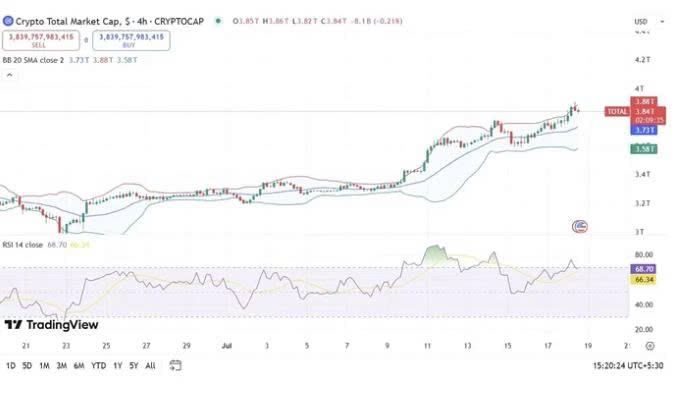Screen dimensions: 675x393
Task: Click the SELL price button
Action: (x=41, y=40)
